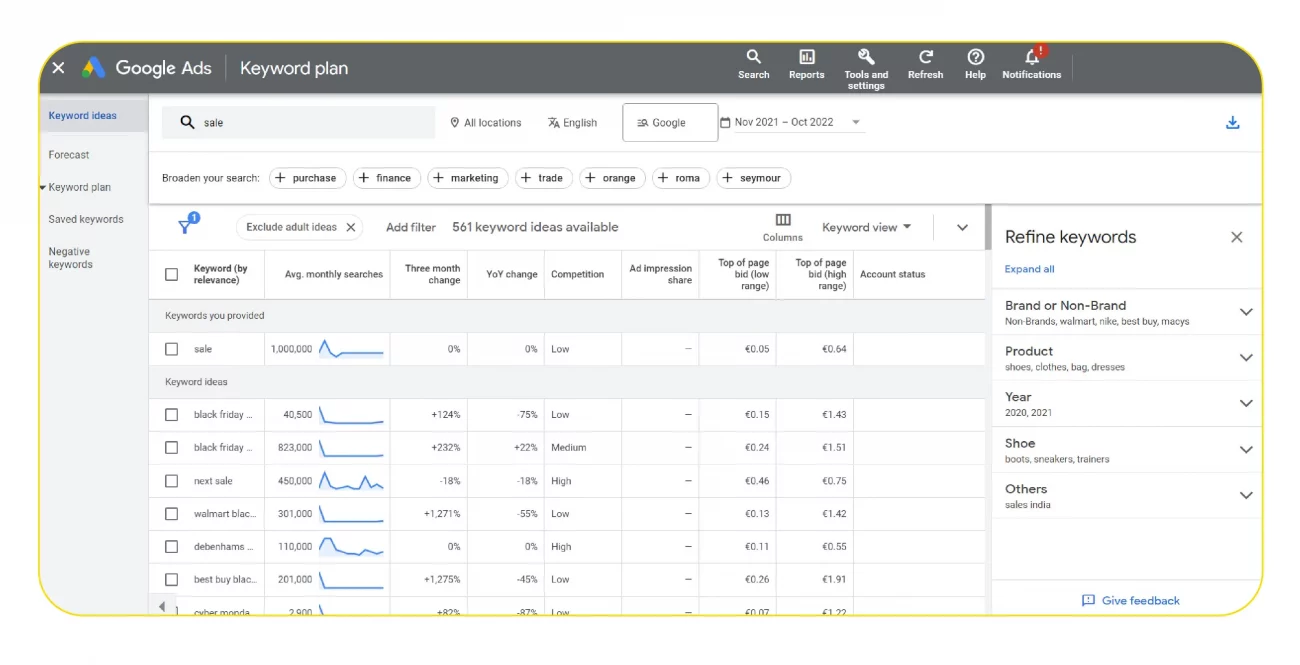
Task: Click the Account status column header
Action: click(x=893, y=274)
